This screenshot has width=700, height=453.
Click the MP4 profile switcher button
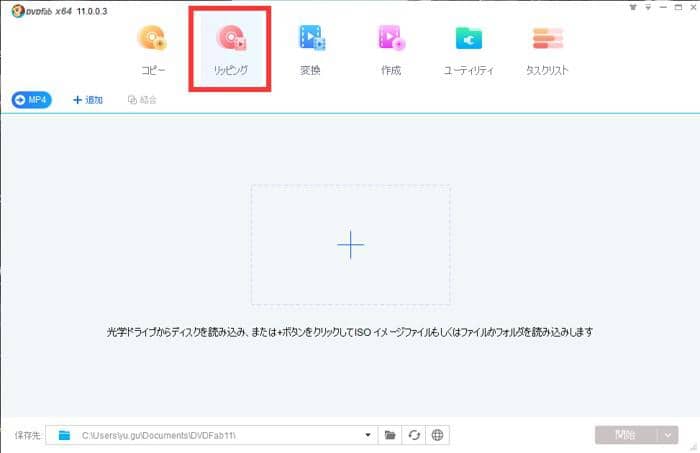[32, 100]
